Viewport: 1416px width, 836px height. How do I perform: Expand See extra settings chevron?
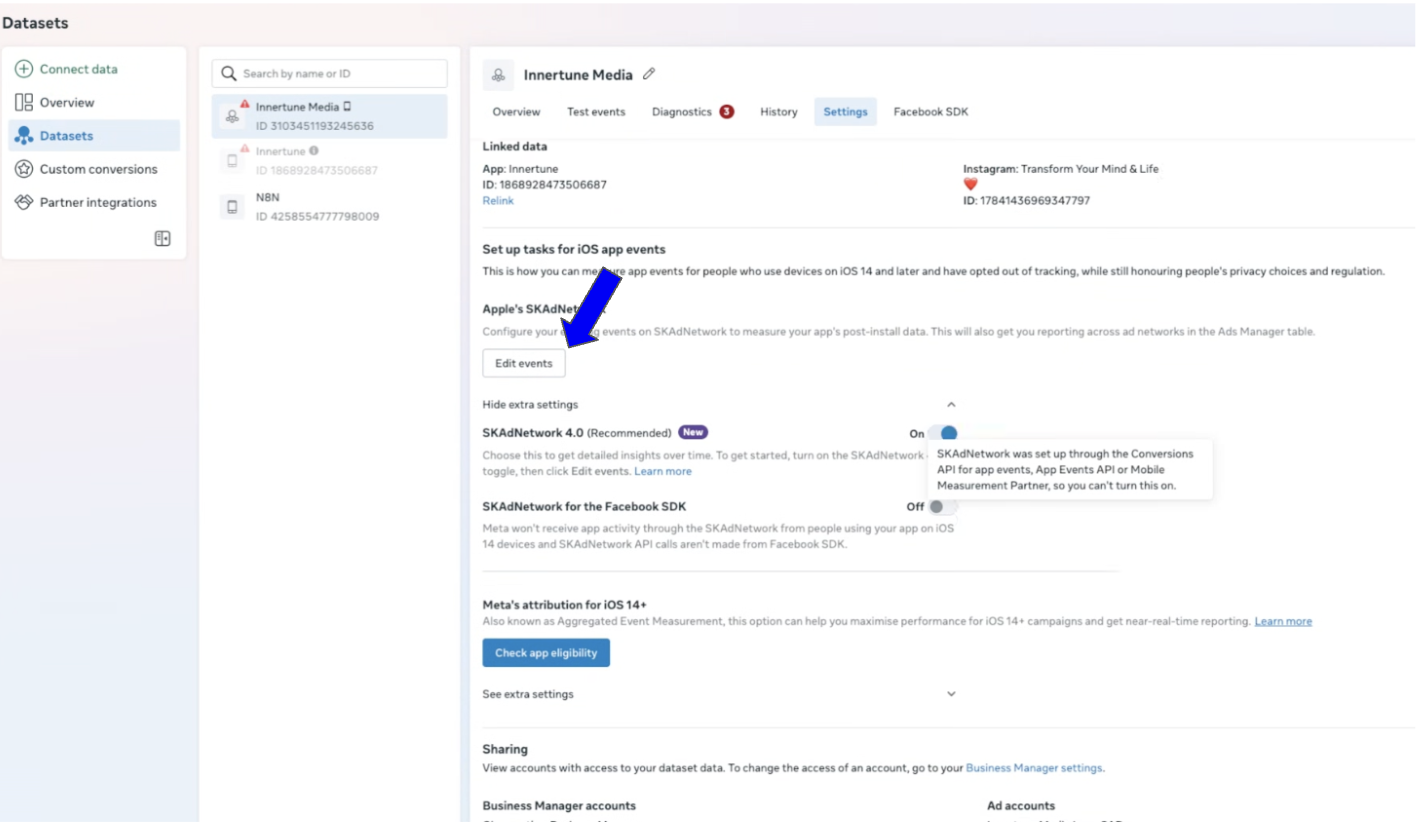951,694
